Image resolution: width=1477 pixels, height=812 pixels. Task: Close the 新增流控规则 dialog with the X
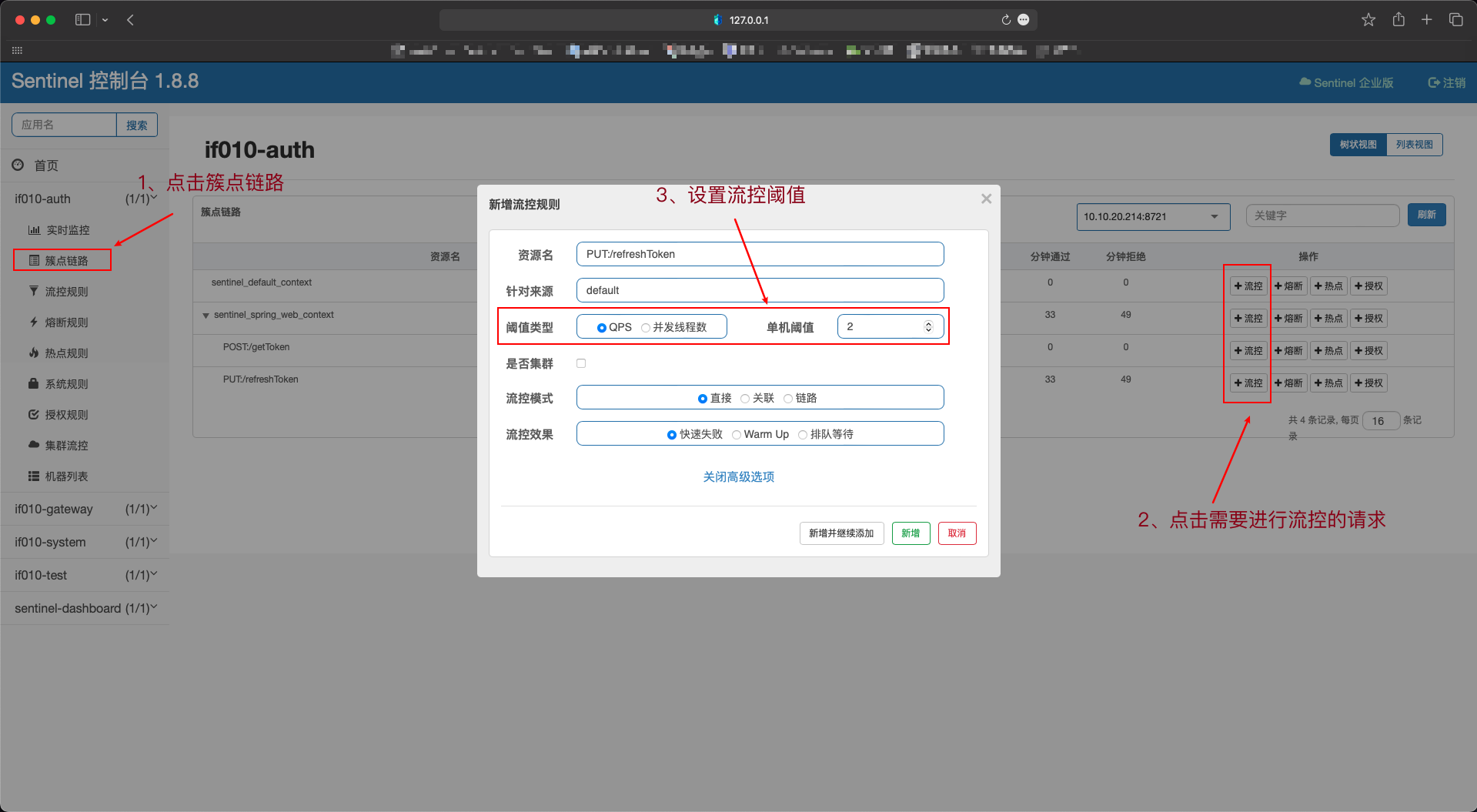pos(986,199)
